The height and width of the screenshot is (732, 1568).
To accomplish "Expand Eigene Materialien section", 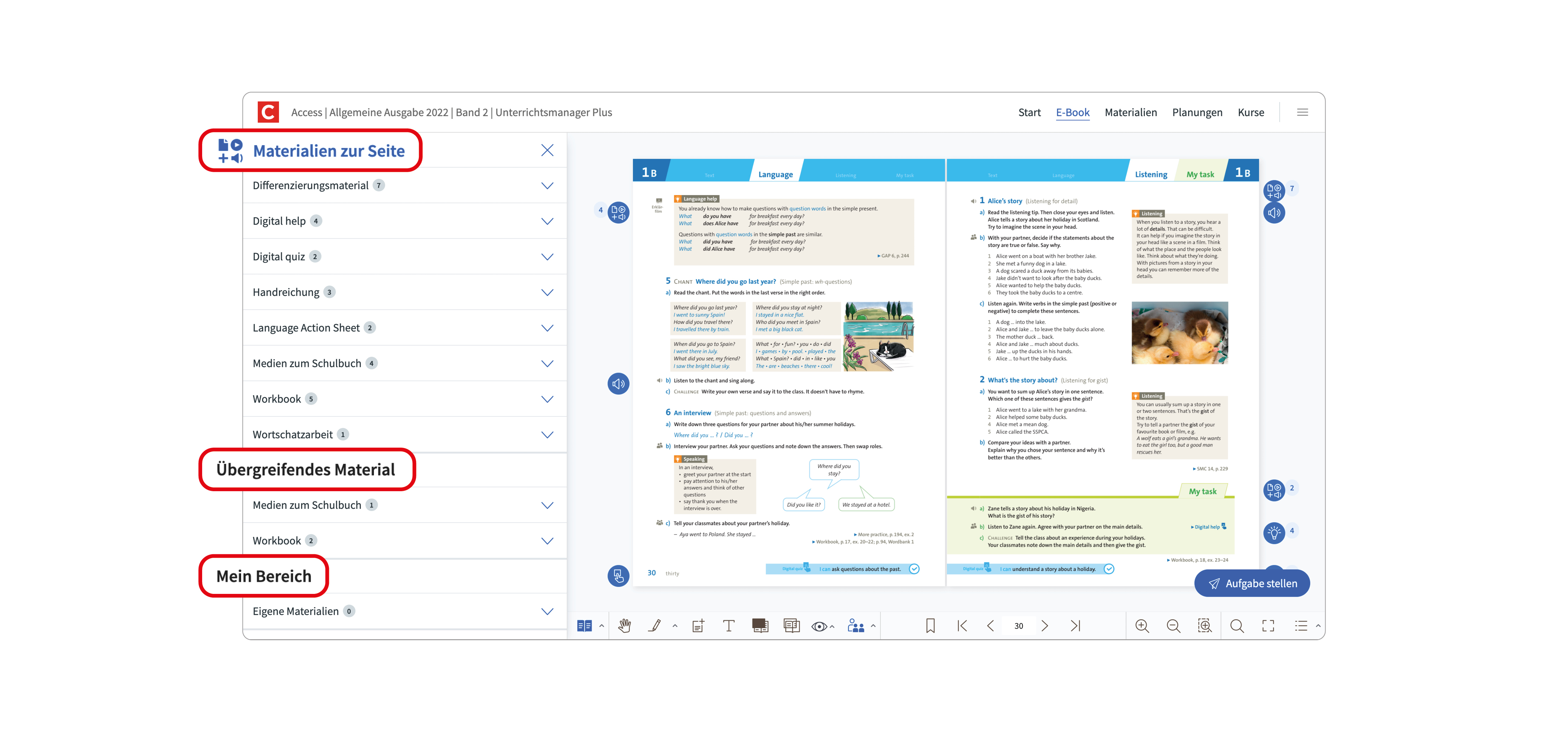I will pyautogui.click(x=547, y=612).
